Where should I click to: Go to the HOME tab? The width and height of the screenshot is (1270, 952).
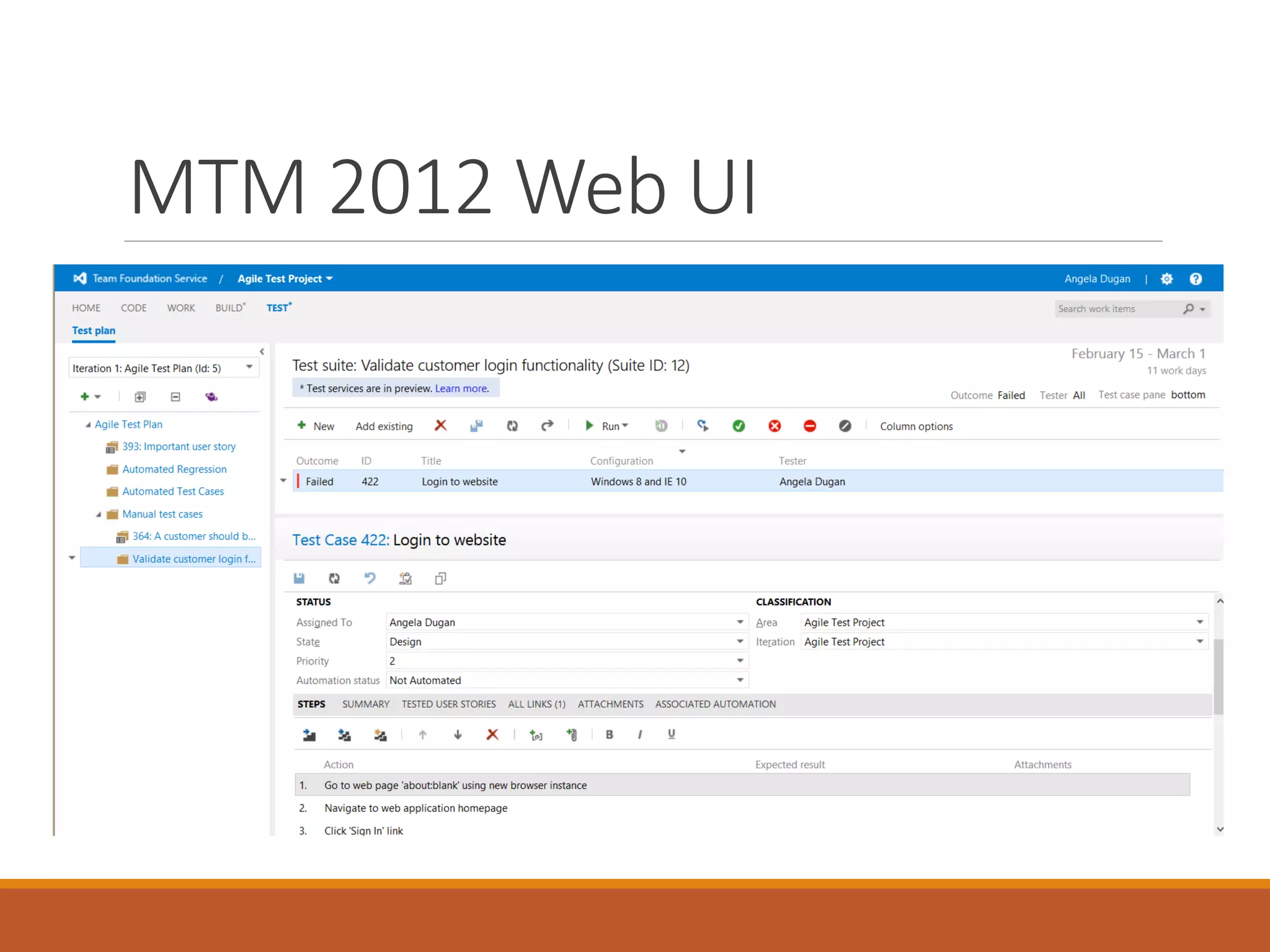click(86, 308)
